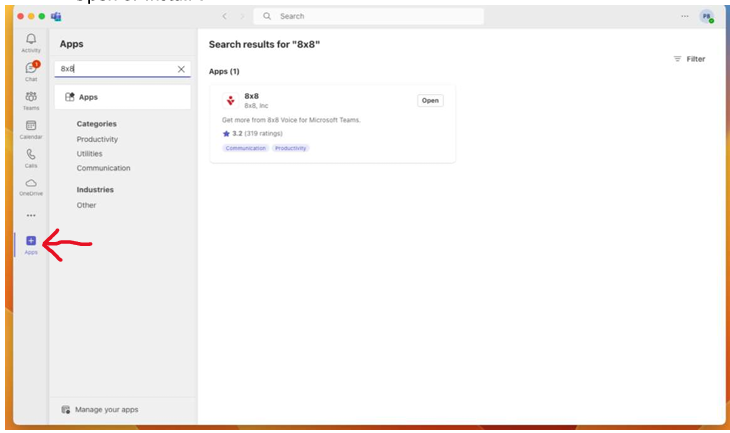Image resolution: width=730 pixels, height=433 pixels.
Task: Open the Calendar sidebar item
Action: click(31, 129)
